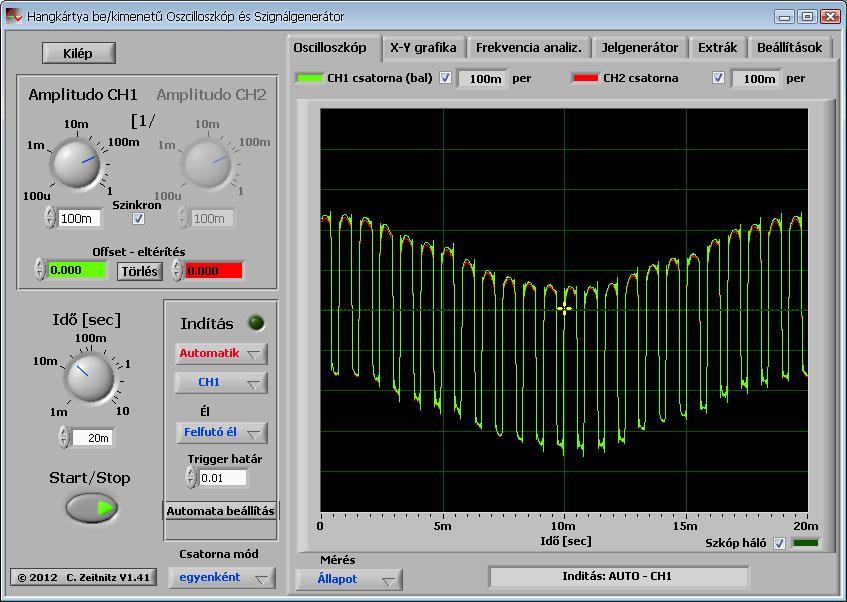
Task: Click the Amplitudo CH1 knob
Action: point(76,163)
